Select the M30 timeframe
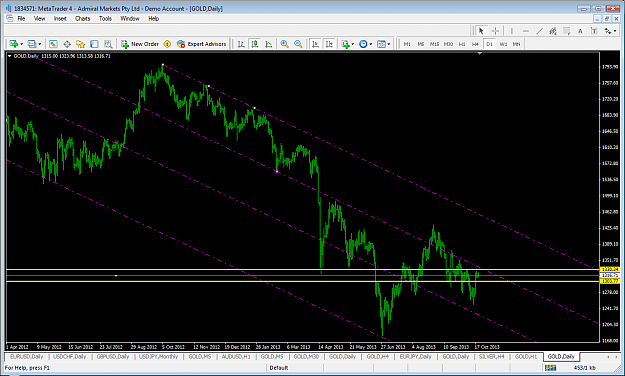The width and height of the screenshot is (625, 376). pos(448,44)
